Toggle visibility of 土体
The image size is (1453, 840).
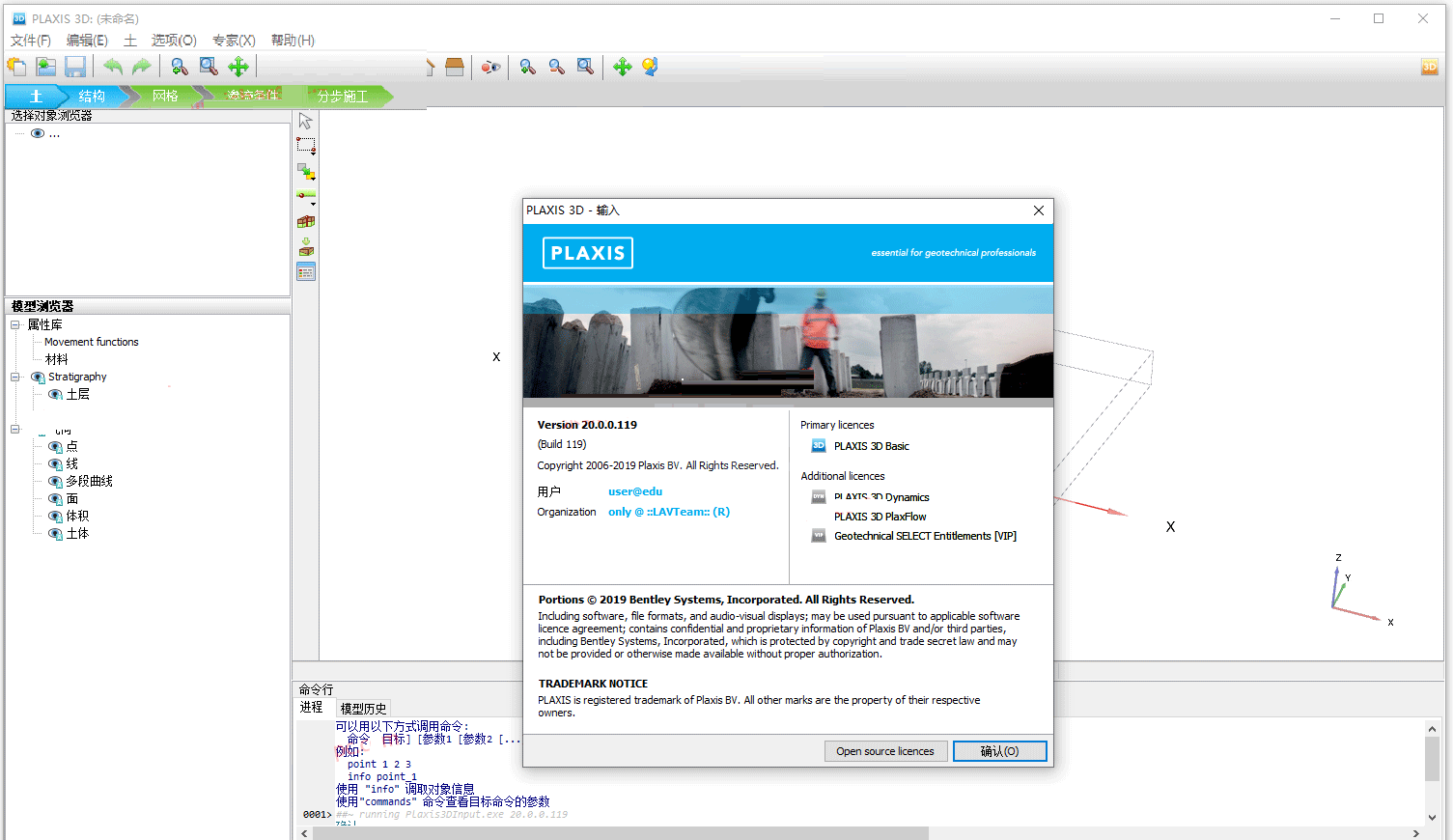(x=55, y=533)
